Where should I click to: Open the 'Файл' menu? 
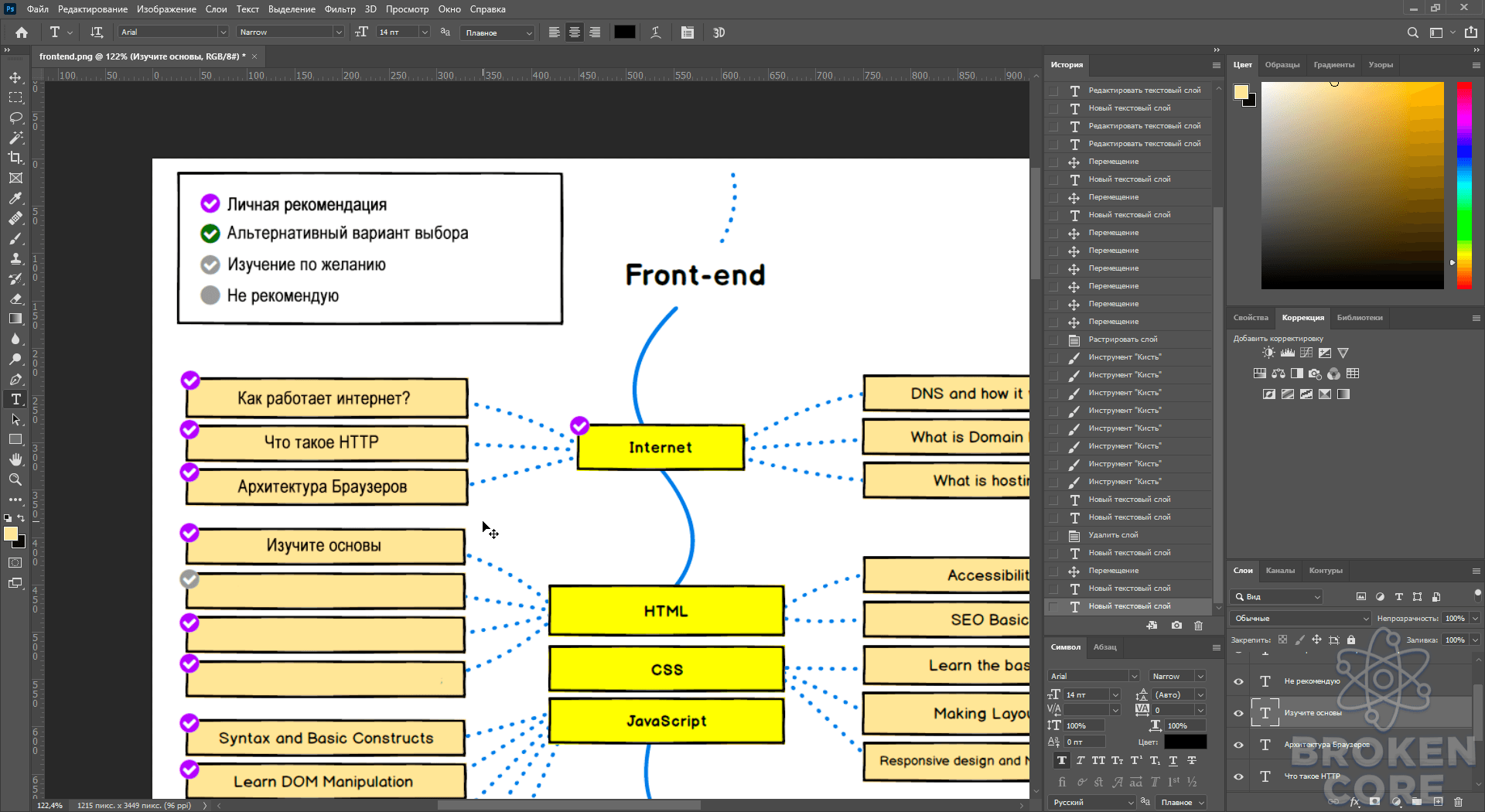[x=37, y=9]
